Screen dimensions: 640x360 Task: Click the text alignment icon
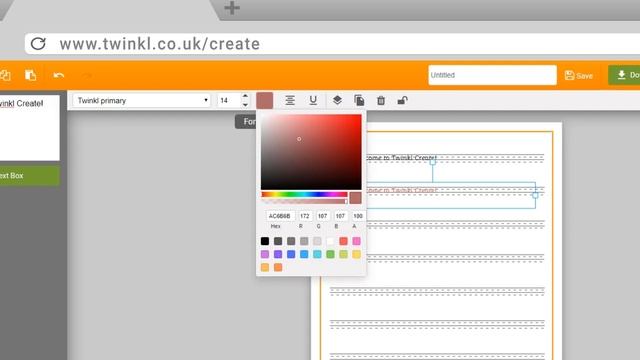290,100
